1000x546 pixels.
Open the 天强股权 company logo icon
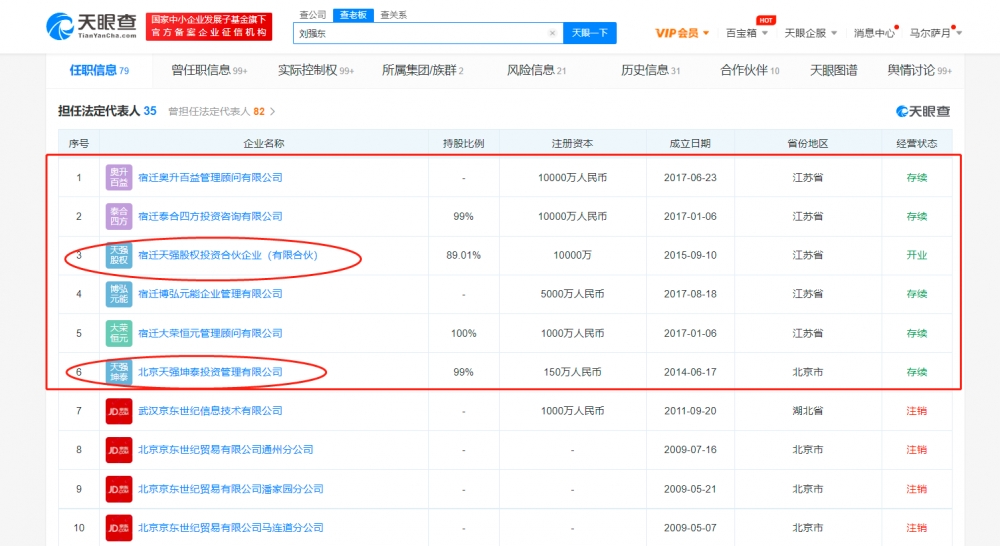(x=119, y=255)
